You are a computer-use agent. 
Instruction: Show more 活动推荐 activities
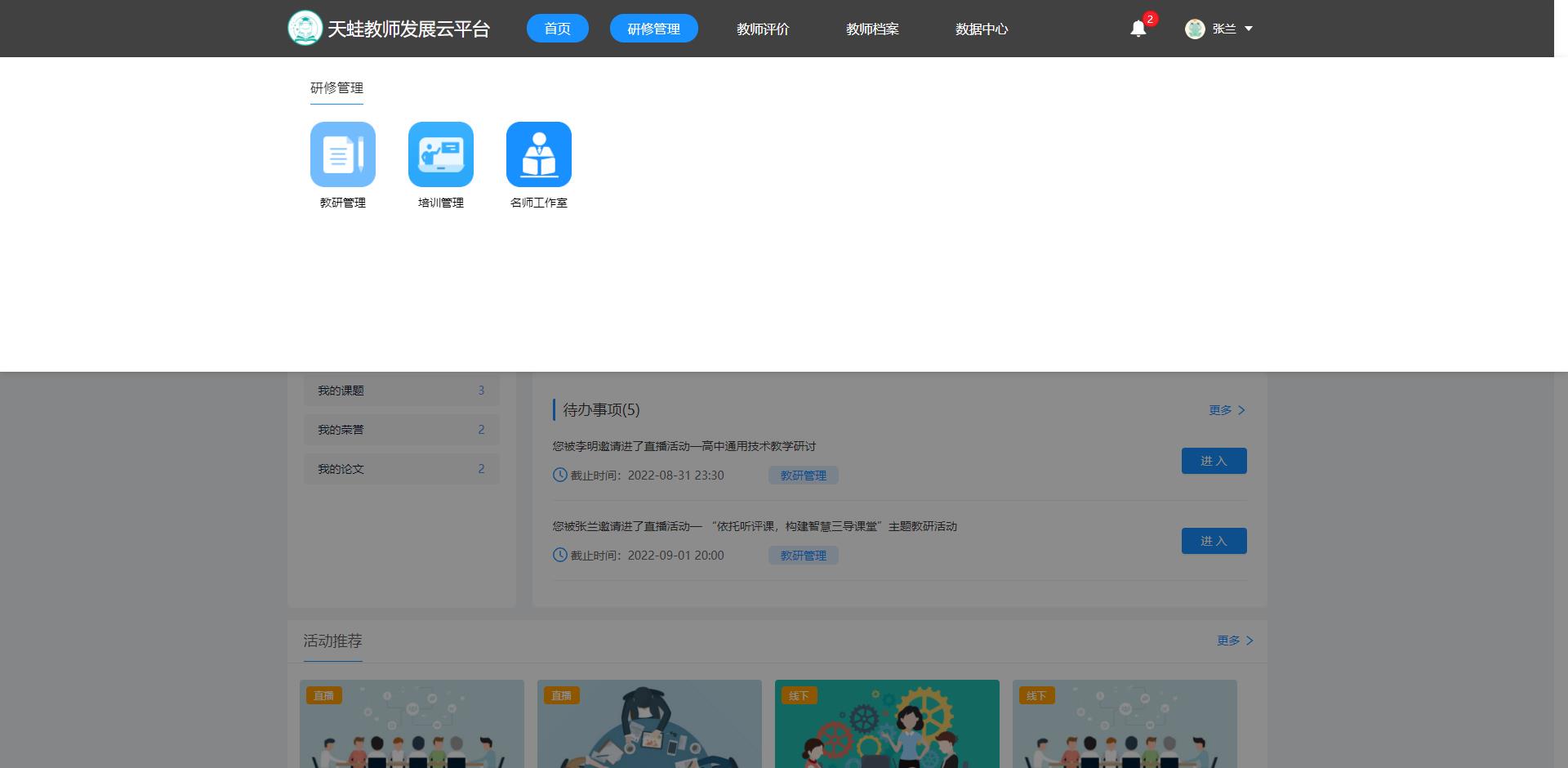point(1235,641)
